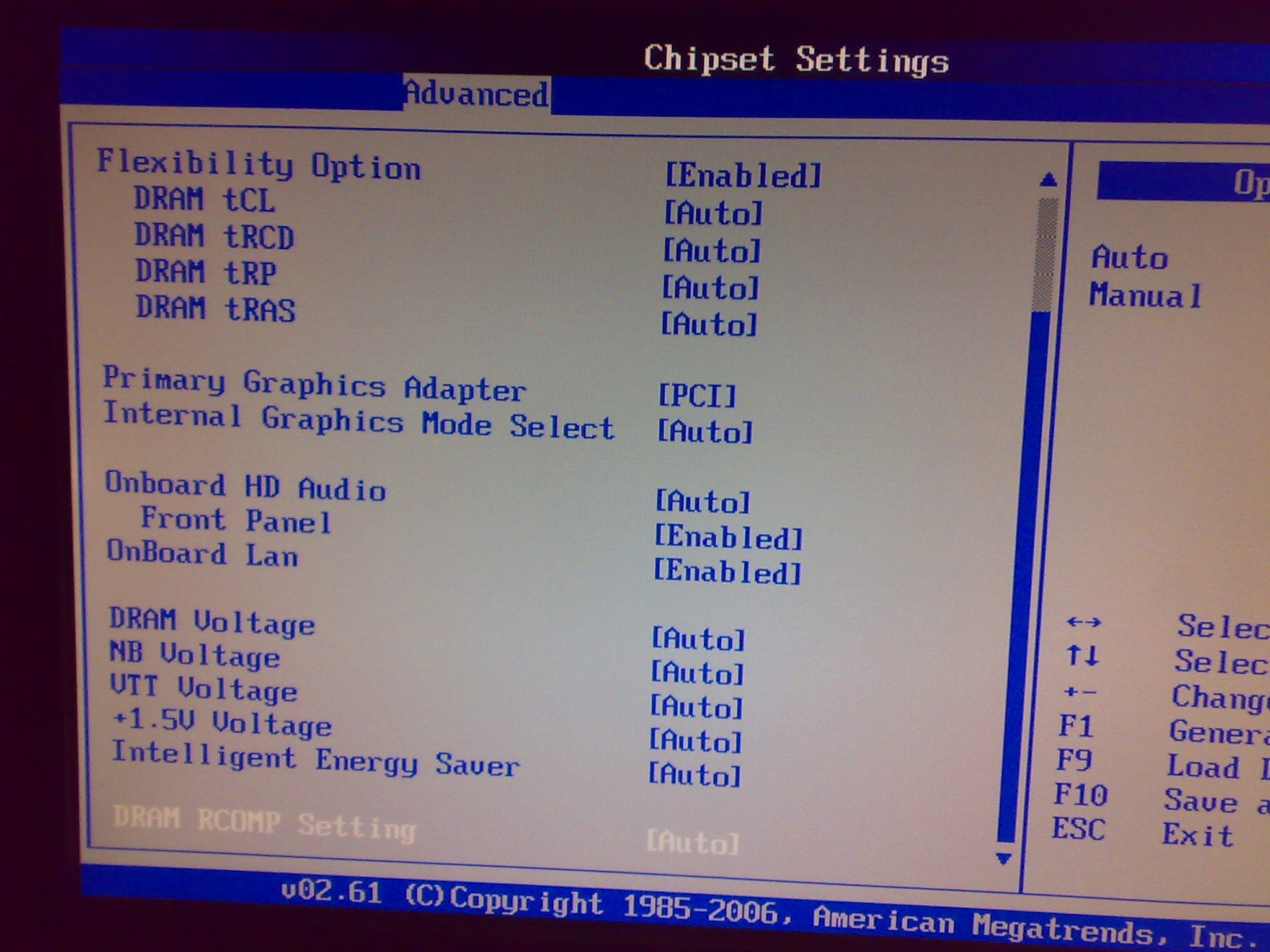Click the scroll down arrow icon
The width and height of the screenshot is (1270, 952).
[1003, 858]
